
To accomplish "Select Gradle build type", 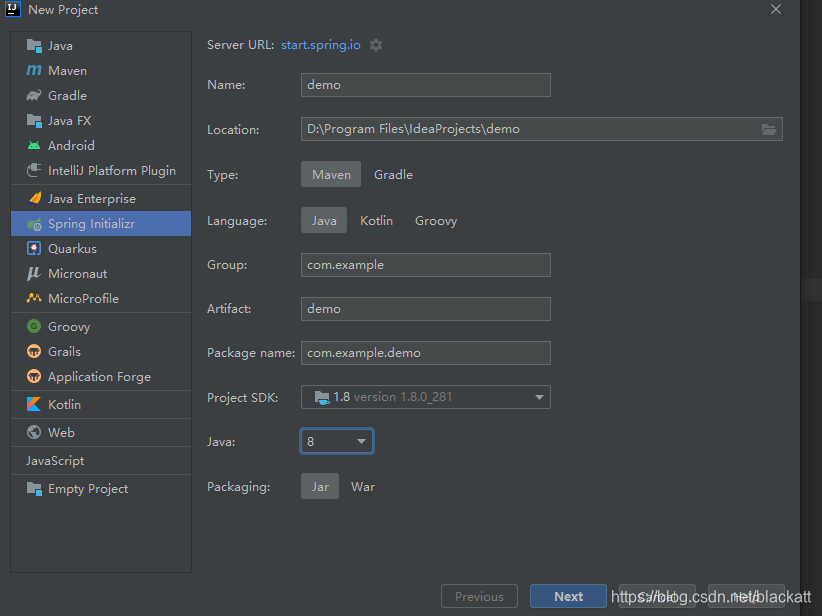I will point(393,175).
